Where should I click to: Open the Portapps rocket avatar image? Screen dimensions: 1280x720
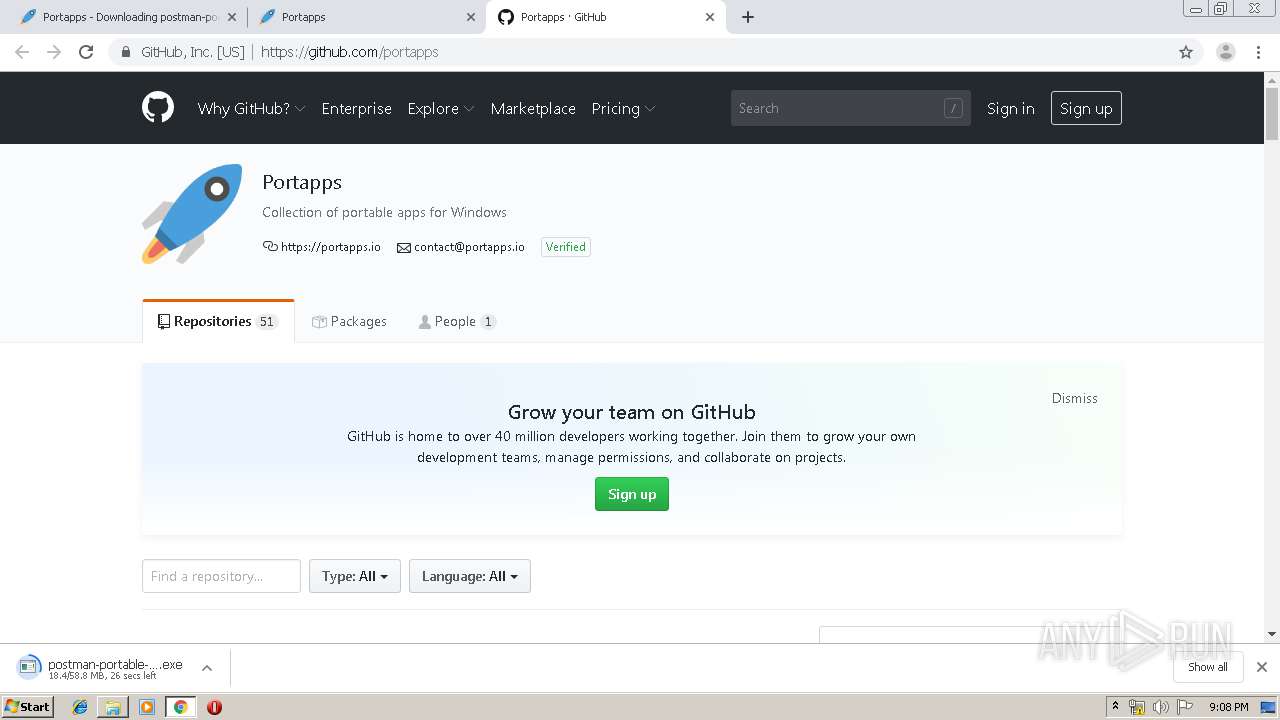click(192, 214)
